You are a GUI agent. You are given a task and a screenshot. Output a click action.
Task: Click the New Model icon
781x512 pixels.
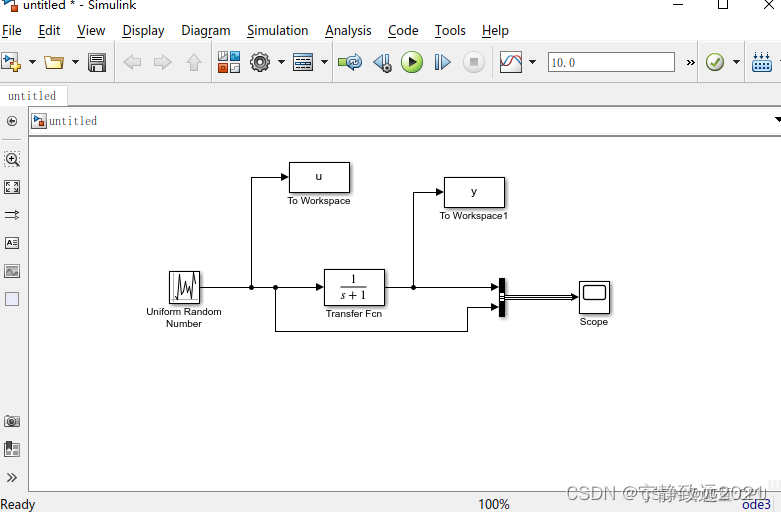11,62
